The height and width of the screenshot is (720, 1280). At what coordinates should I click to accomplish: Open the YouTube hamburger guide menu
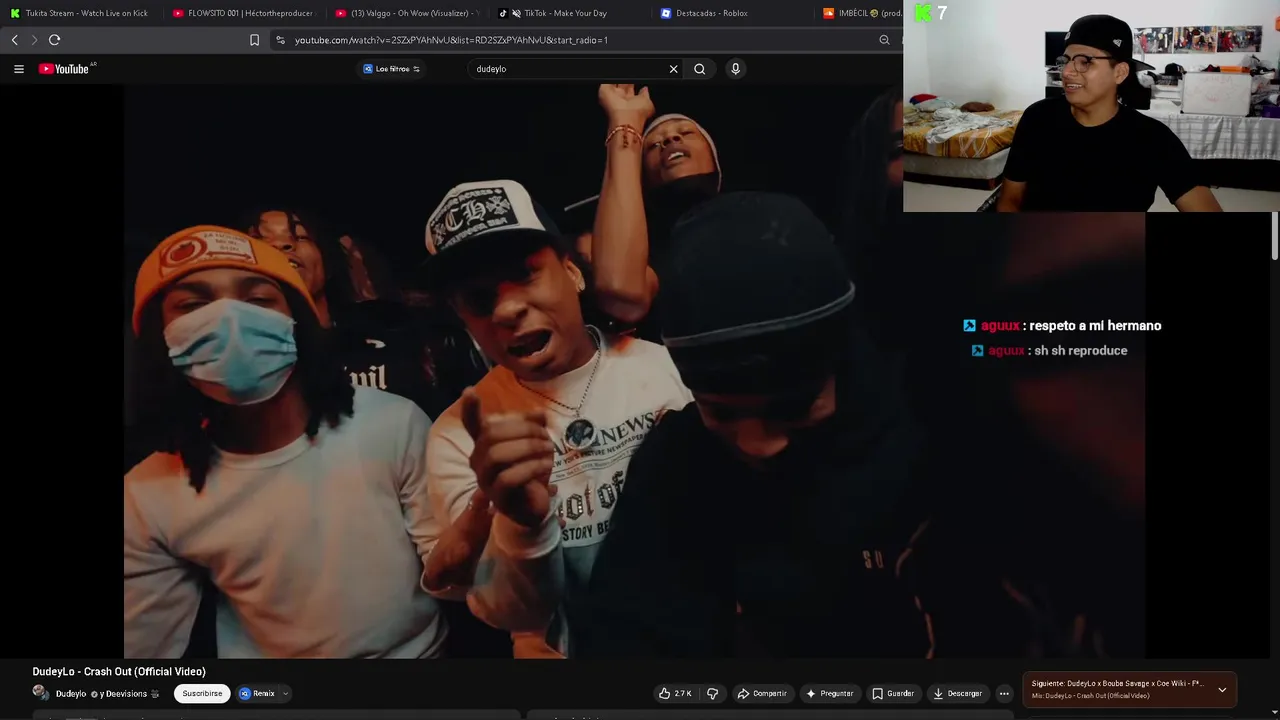click(18, 69)
